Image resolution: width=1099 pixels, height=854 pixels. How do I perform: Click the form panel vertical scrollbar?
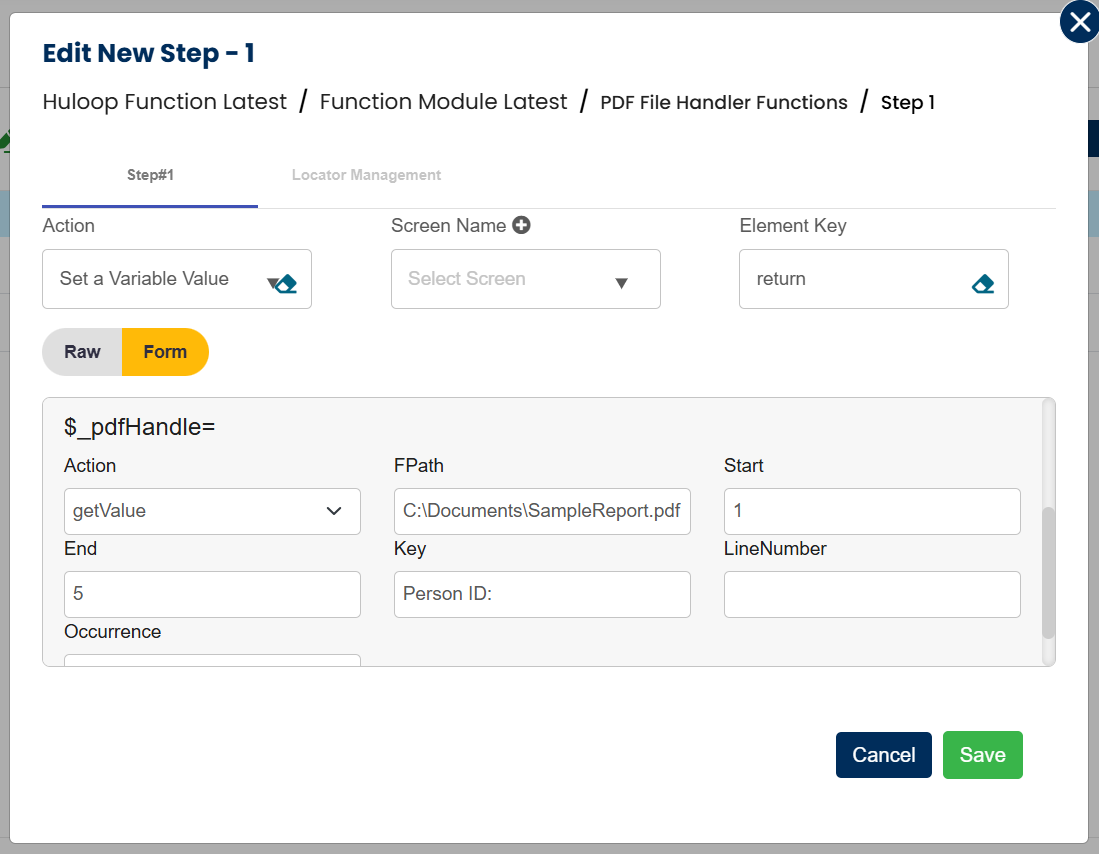click(1049, 572)
